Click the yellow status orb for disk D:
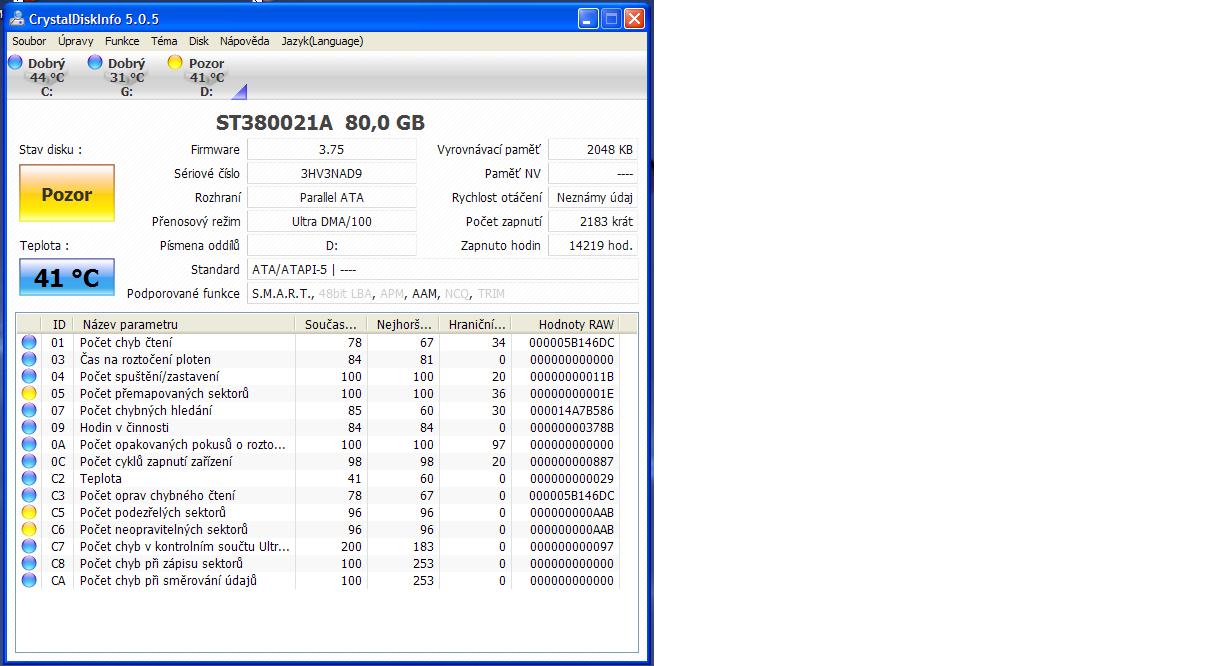1215x666 pixels. click(175, 63)
